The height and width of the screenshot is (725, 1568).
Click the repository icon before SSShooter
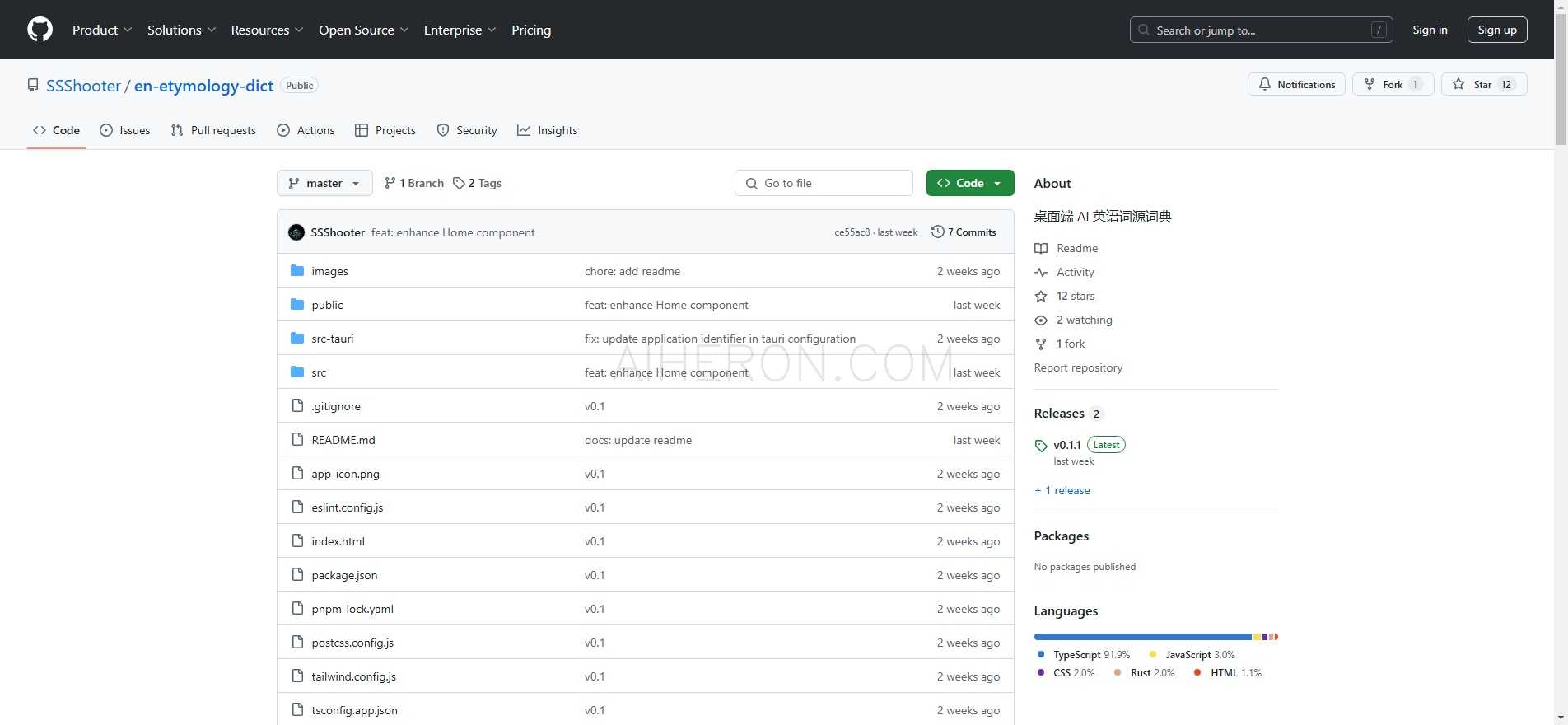[33, 85]
